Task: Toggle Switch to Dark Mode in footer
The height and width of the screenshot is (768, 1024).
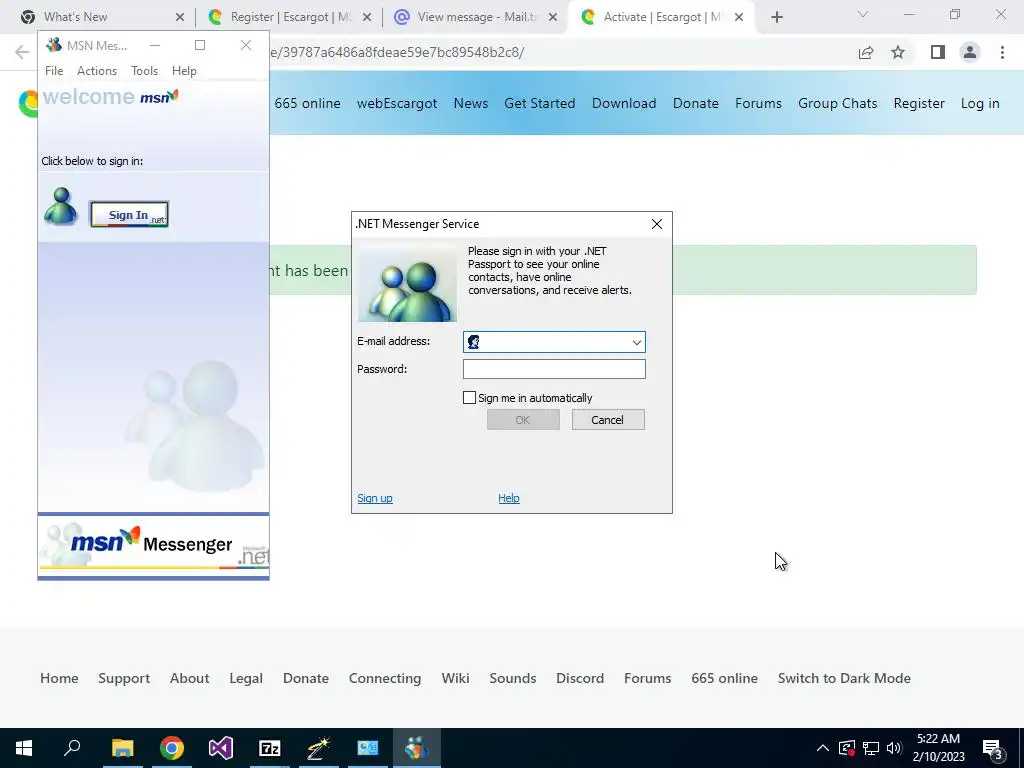Action: pos(844,678)
